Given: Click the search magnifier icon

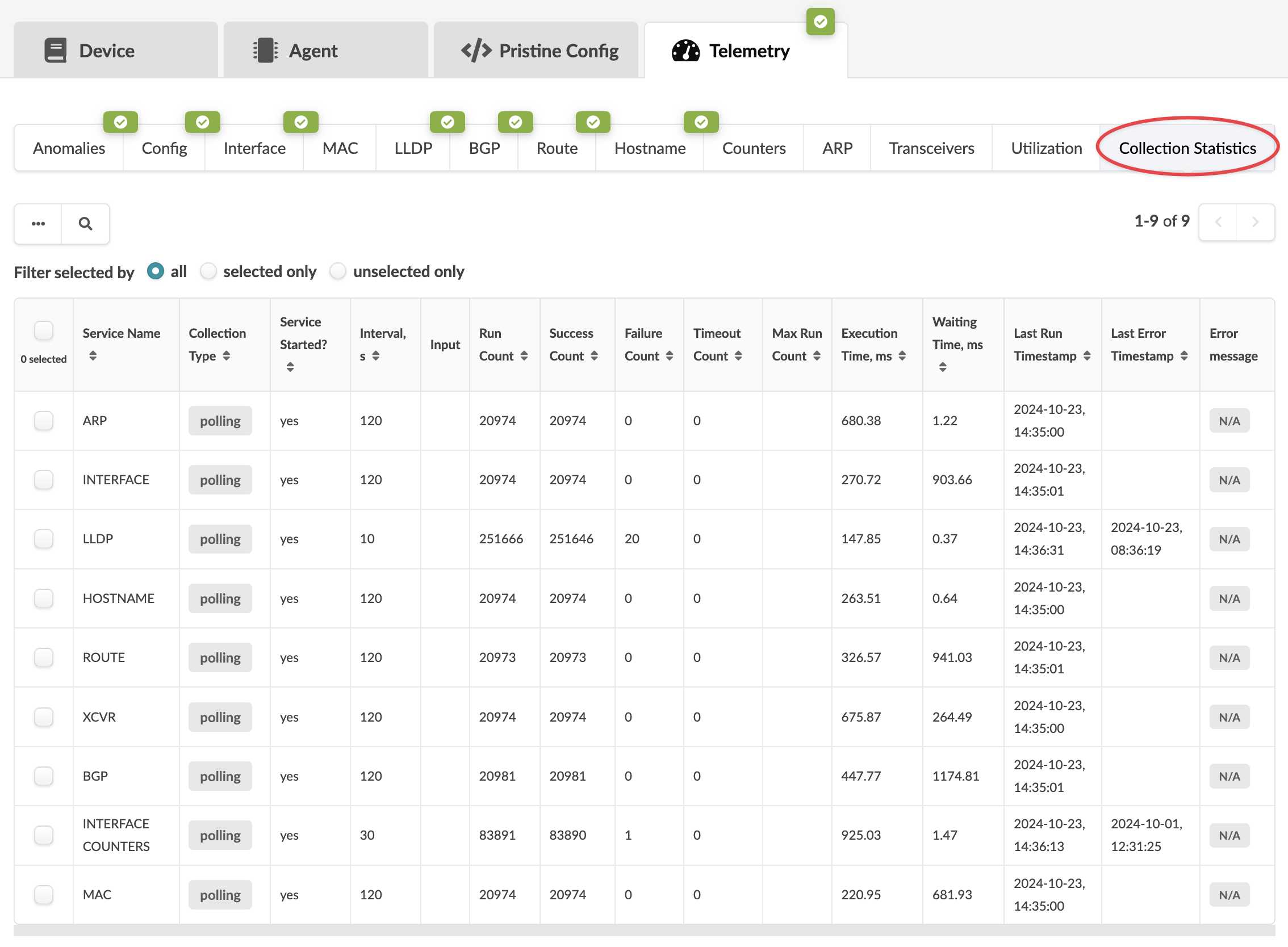Looking at the screenshot, I should (85, 224).
